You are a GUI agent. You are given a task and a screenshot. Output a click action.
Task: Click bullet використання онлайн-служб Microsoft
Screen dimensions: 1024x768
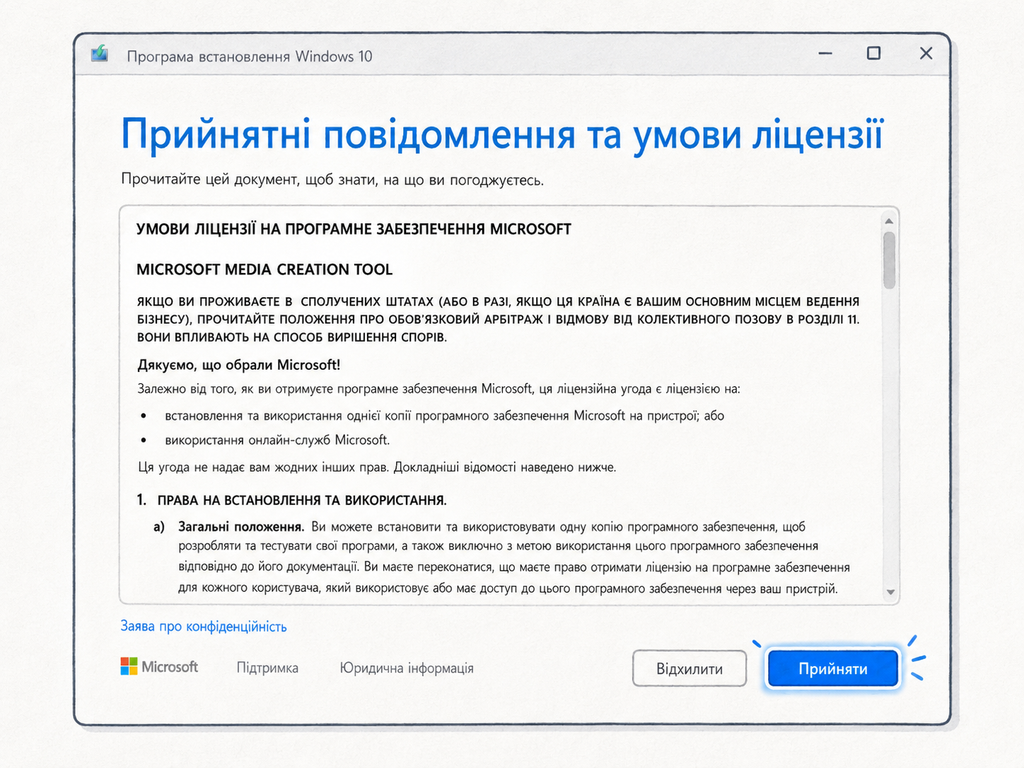277,440
